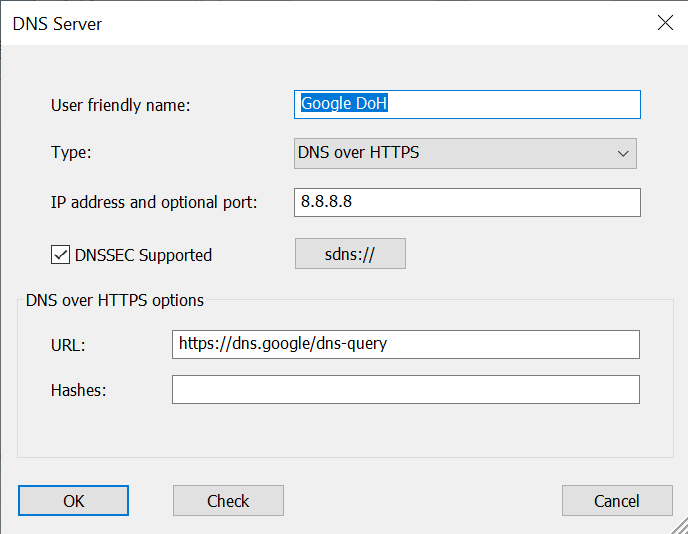Click the URL label
The width and height of the screenshot is (688, 534).
68,346
